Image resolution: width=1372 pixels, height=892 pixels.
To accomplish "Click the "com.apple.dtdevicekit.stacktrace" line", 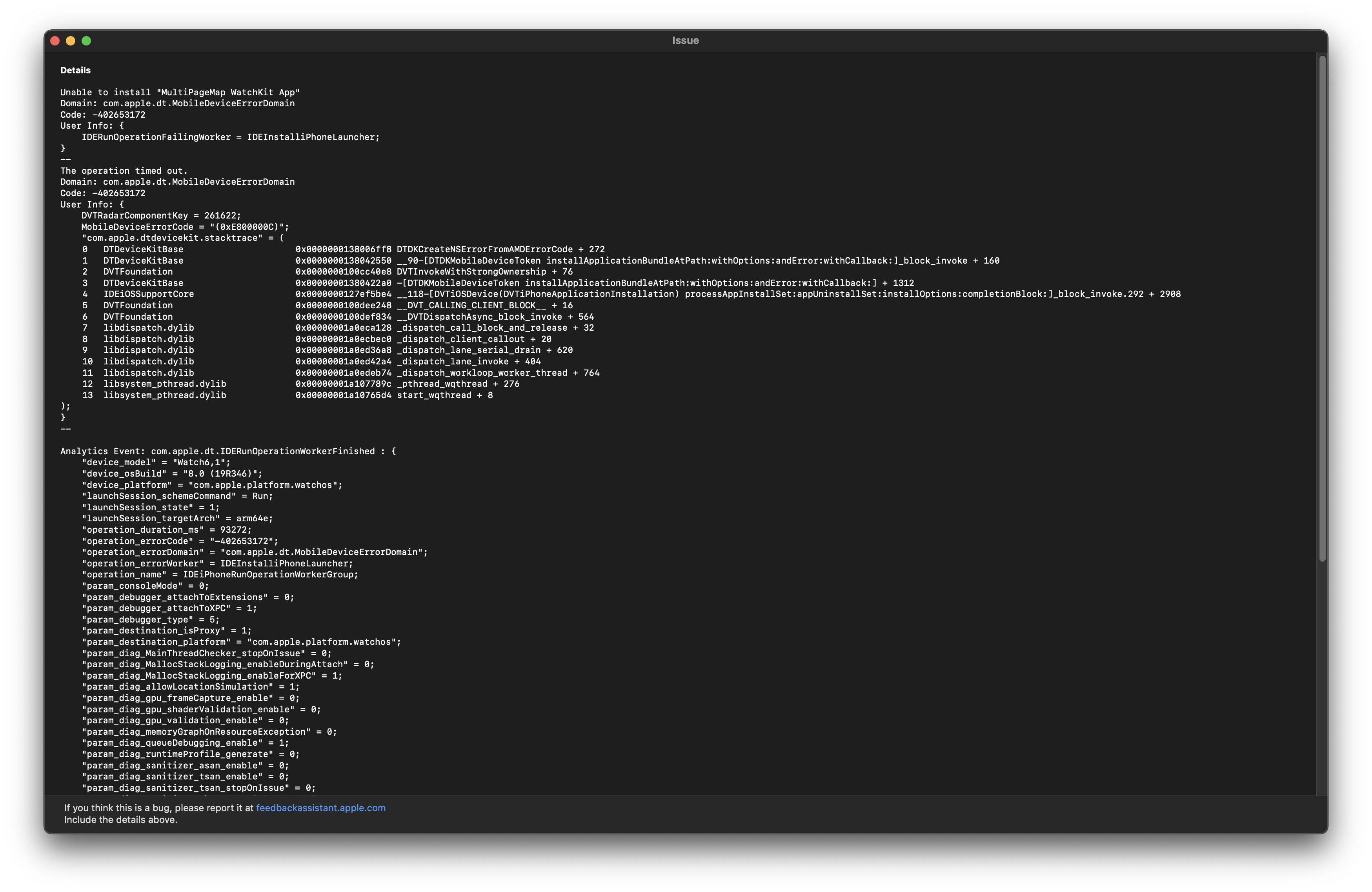I will pos(182,238).
